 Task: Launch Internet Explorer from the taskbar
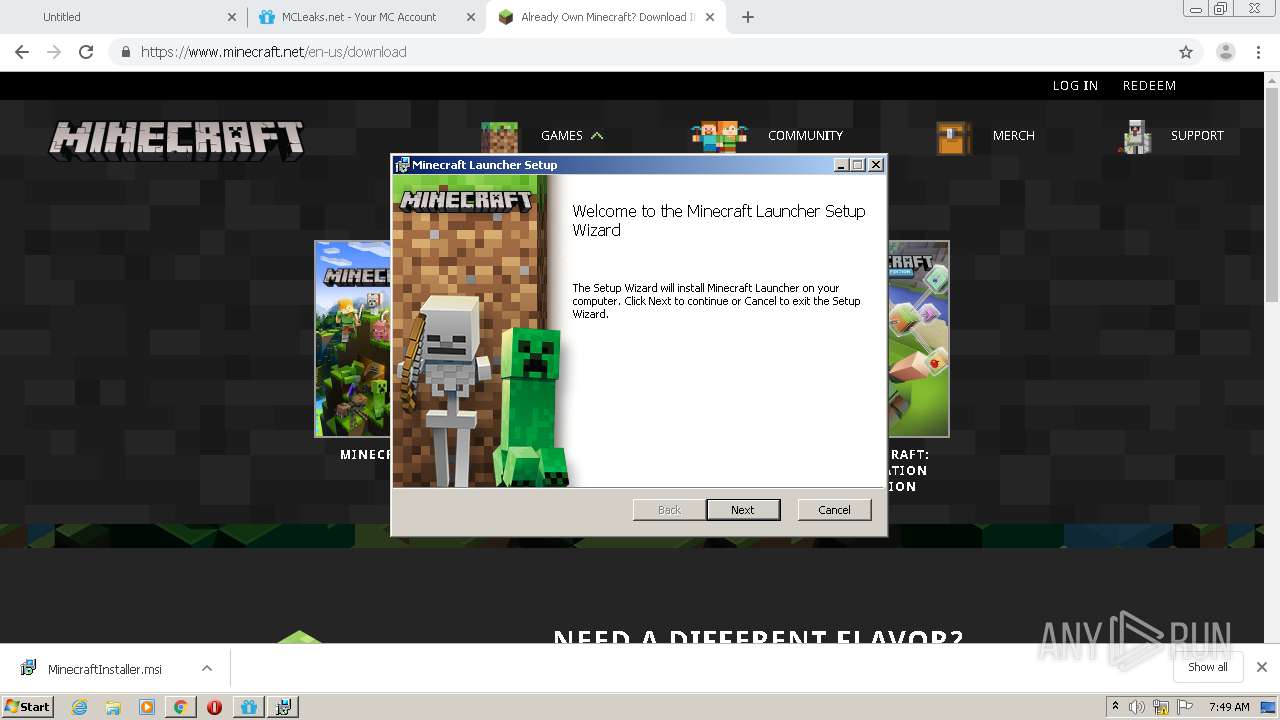(79, 707)
